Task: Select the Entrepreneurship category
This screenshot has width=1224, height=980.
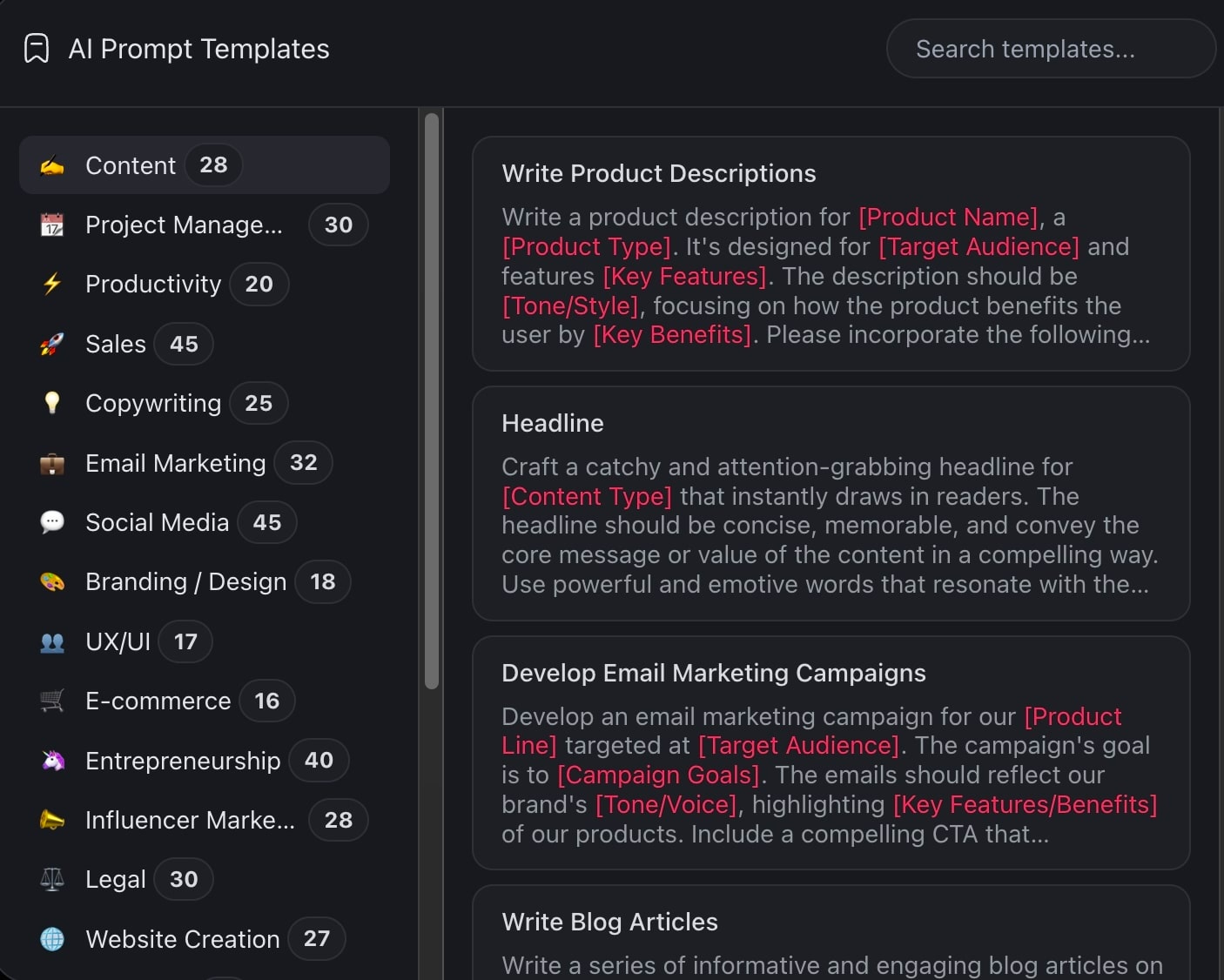Action: click(183, 761)
